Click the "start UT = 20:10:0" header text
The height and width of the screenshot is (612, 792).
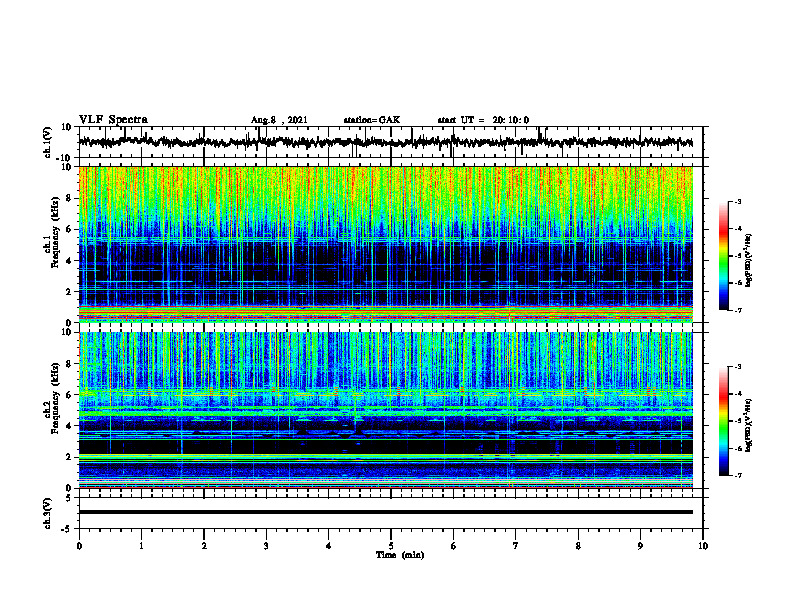coord(483,120)
